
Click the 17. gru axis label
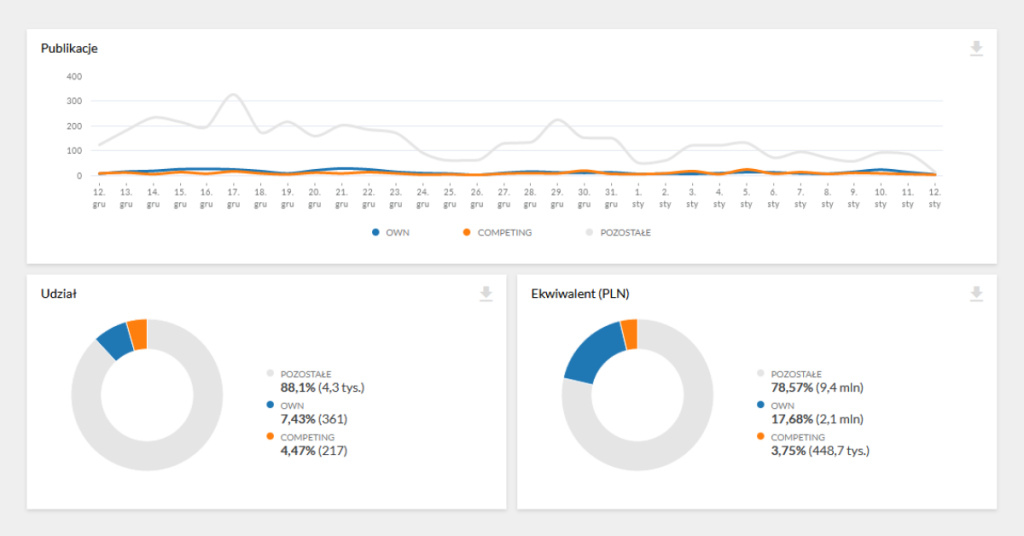click(233, 198)
